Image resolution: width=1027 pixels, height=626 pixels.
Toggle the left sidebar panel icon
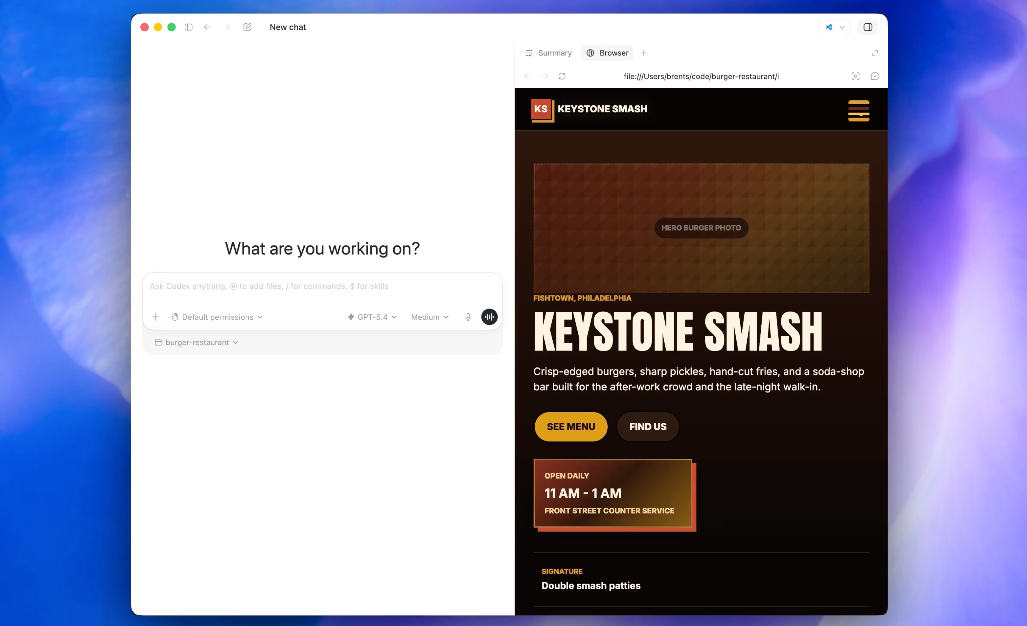point(188,27)
